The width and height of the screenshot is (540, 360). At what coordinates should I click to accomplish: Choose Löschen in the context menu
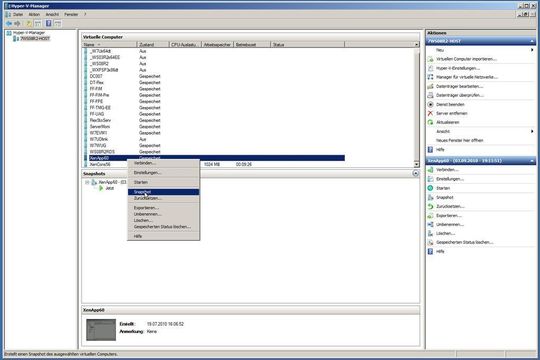(164, 220)
